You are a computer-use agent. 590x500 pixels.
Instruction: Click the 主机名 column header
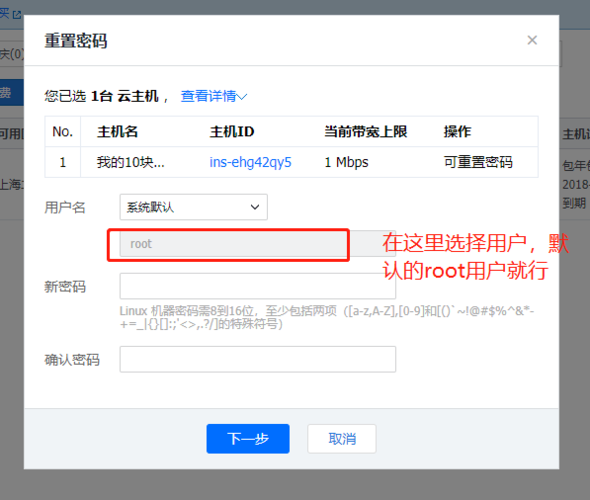tap(117, 132)
